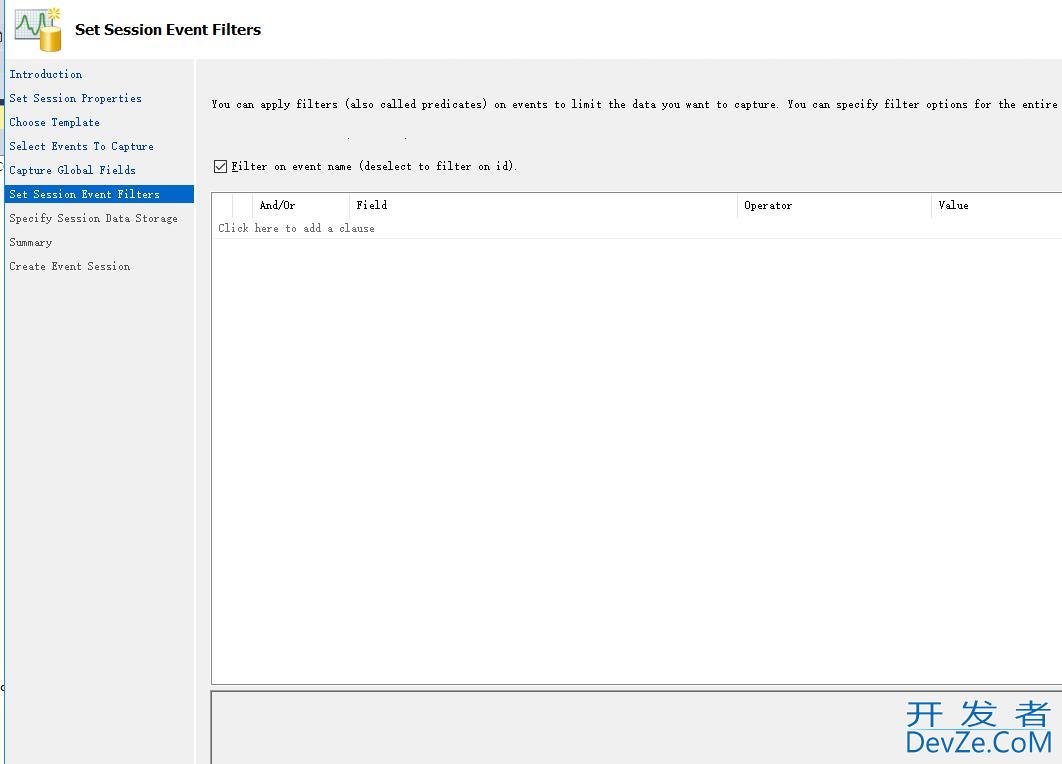Image resolution: width=1062 pixels, height=764 pixels.
Task: Click the Extended Events wizard icon
Action: click(x=38, y=29)
